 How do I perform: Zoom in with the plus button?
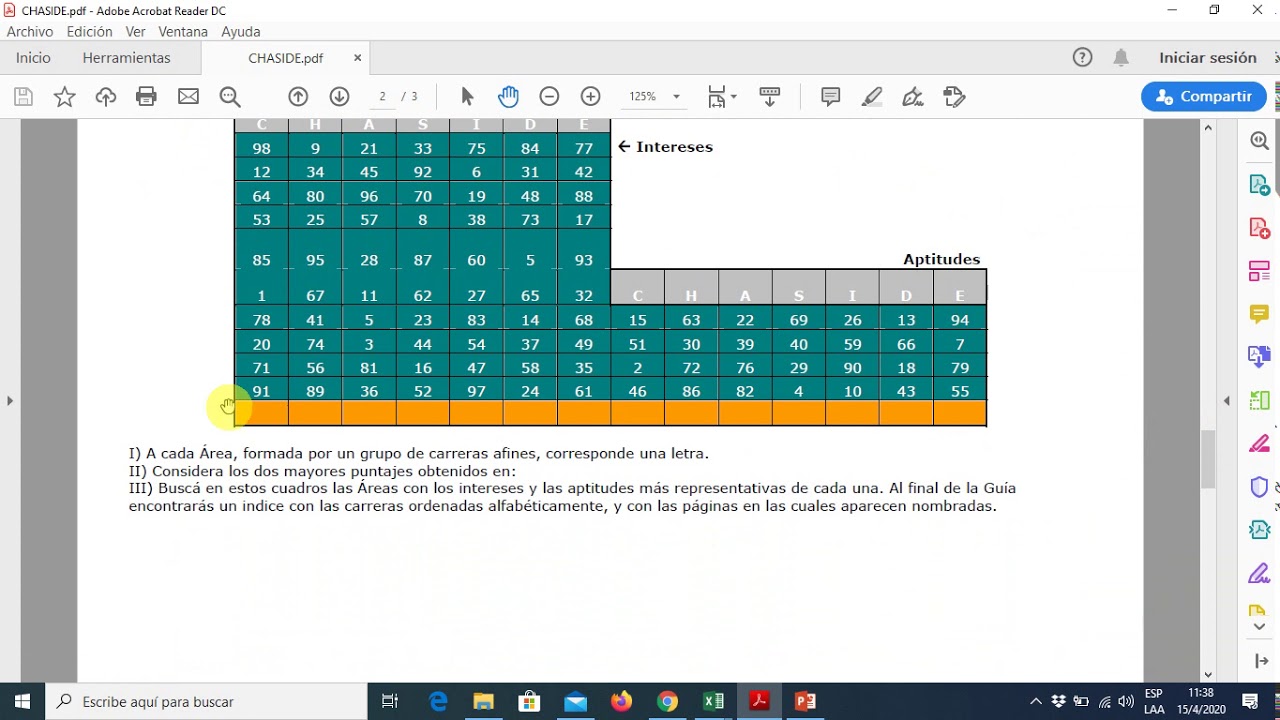(x=591, y=97)
